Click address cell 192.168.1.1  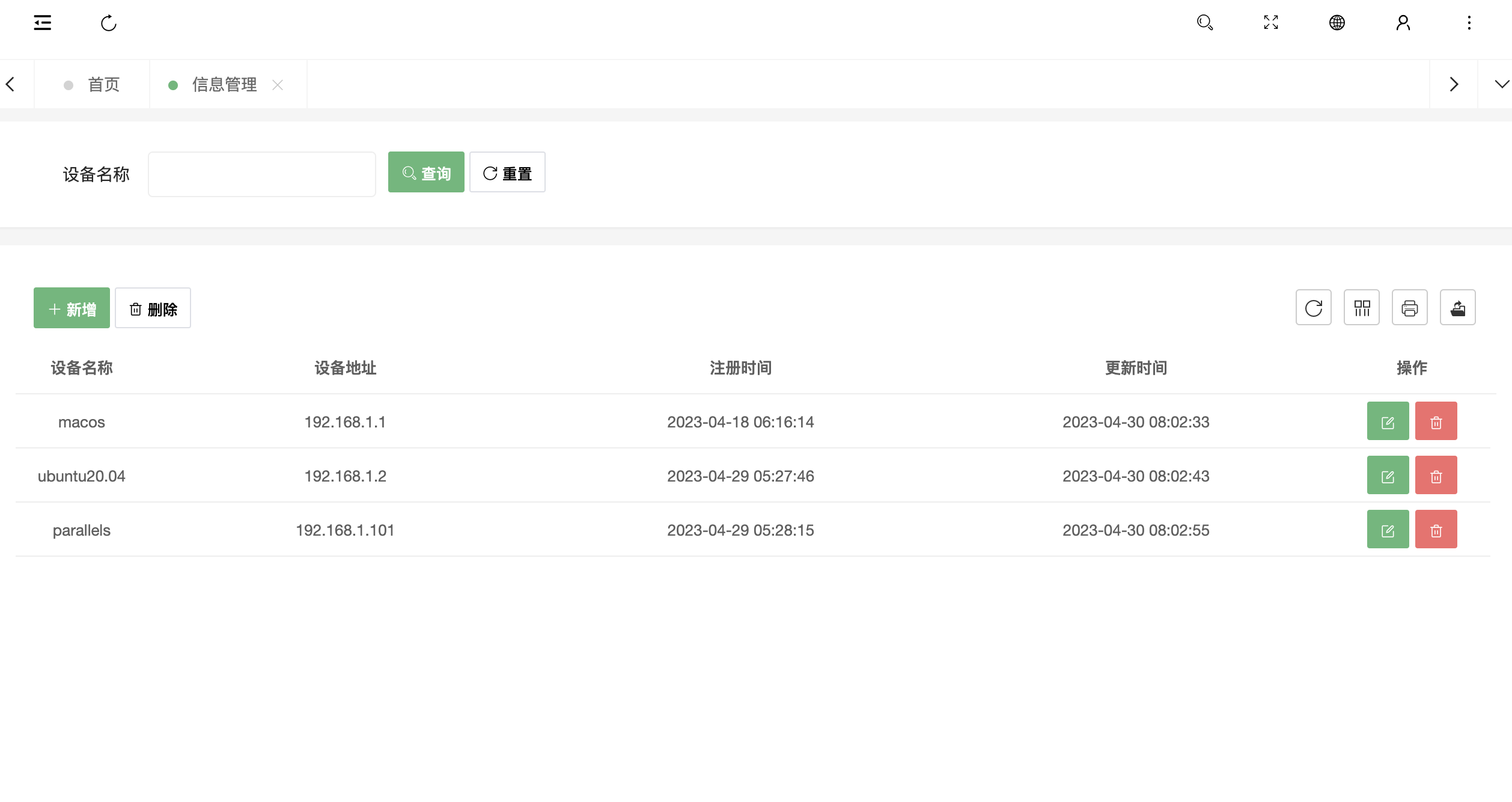point(346,422)
